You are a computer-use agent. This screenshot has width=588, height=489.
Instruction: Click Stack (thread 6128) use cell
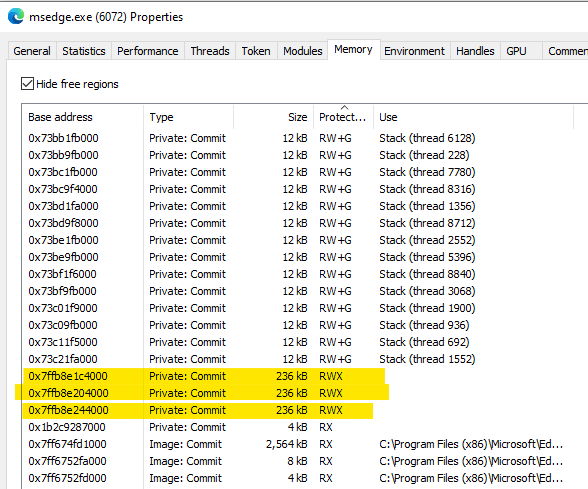(427, 138)
